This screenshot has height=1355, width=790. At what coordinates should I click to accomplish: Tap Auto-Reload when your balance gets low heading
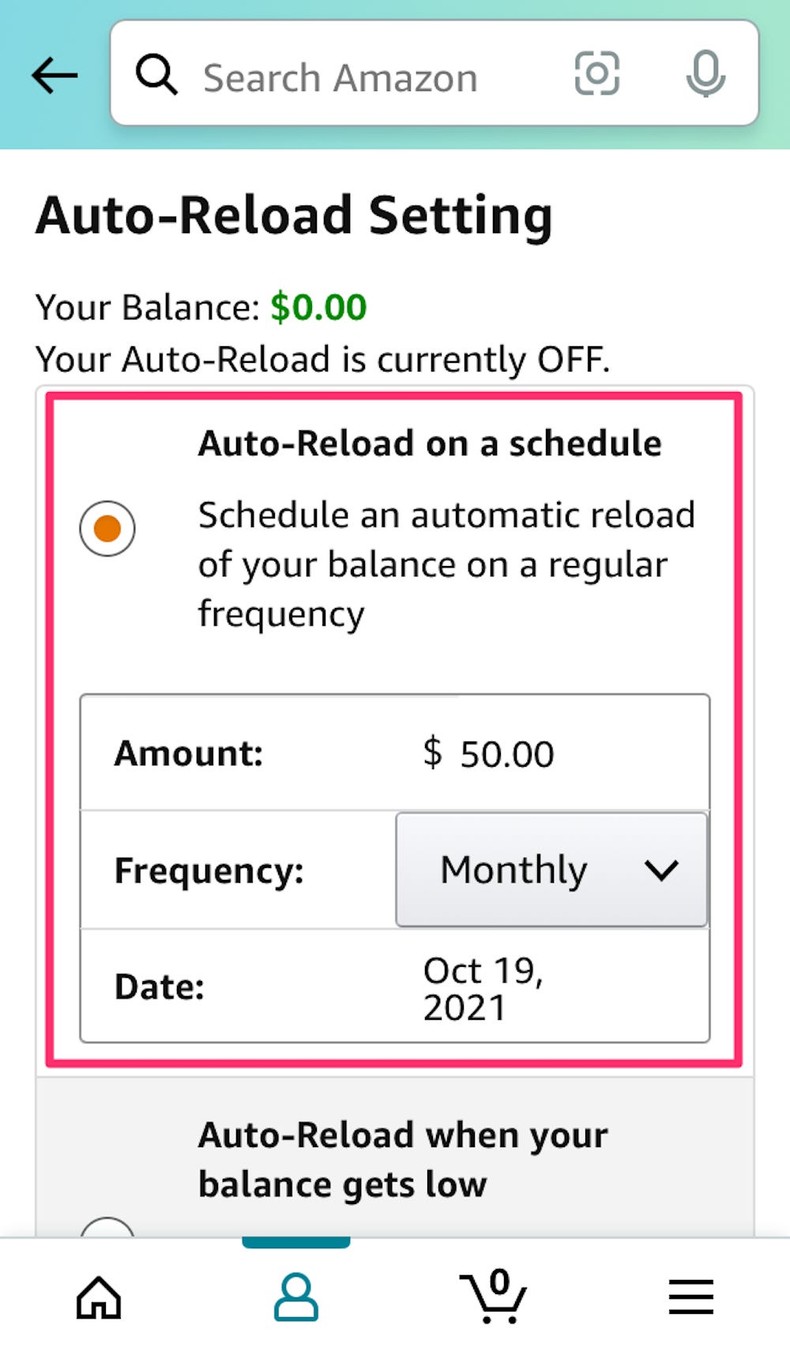coord(402,1160)
